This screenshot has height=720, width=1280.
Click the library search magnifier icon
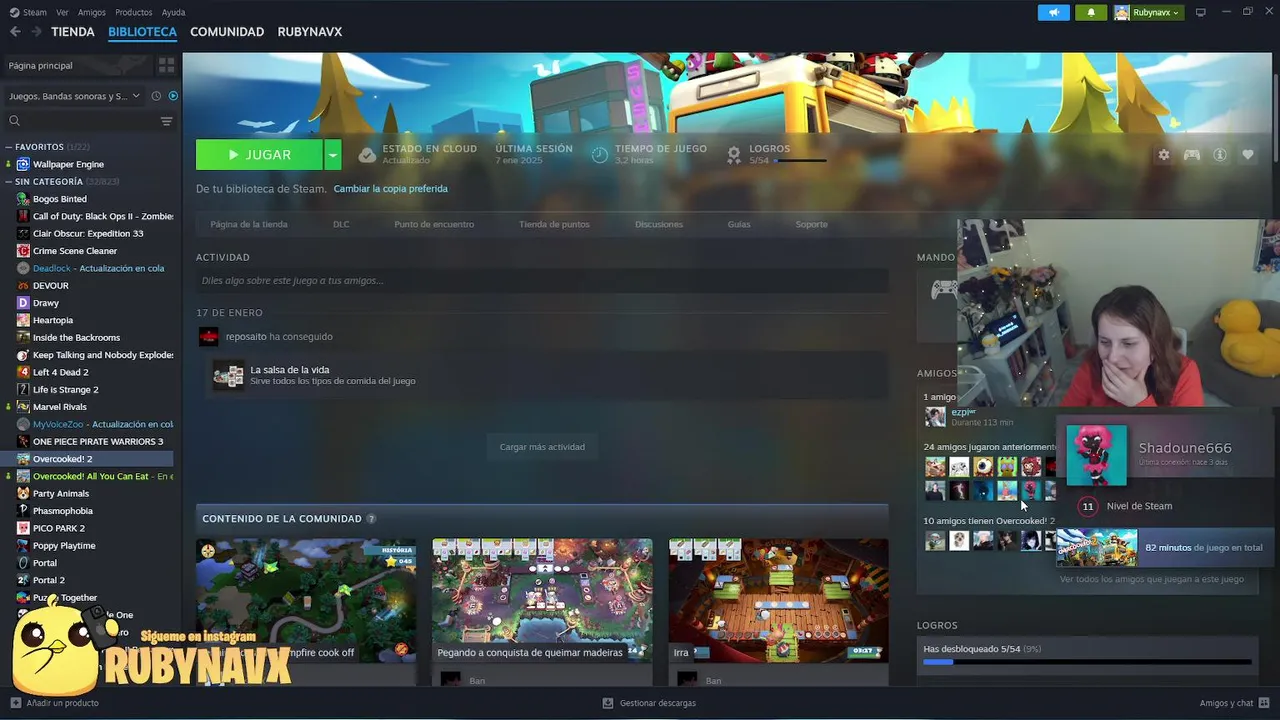(x=15, y=121)
